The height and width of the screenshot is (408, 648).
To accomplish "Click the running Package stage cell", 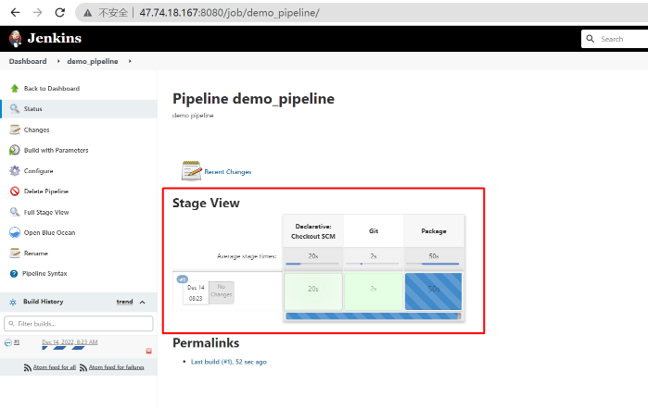I will tap(433, 290).
